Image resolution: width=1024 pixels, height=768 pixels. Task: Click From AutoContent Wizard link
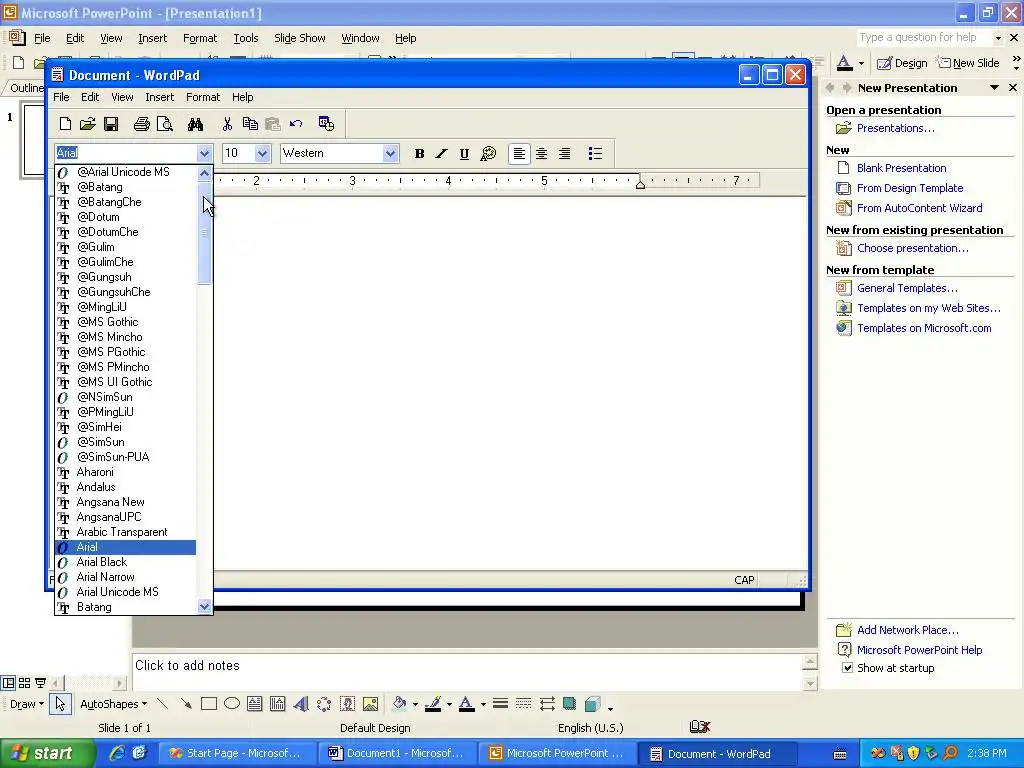(x=920, y=208)
